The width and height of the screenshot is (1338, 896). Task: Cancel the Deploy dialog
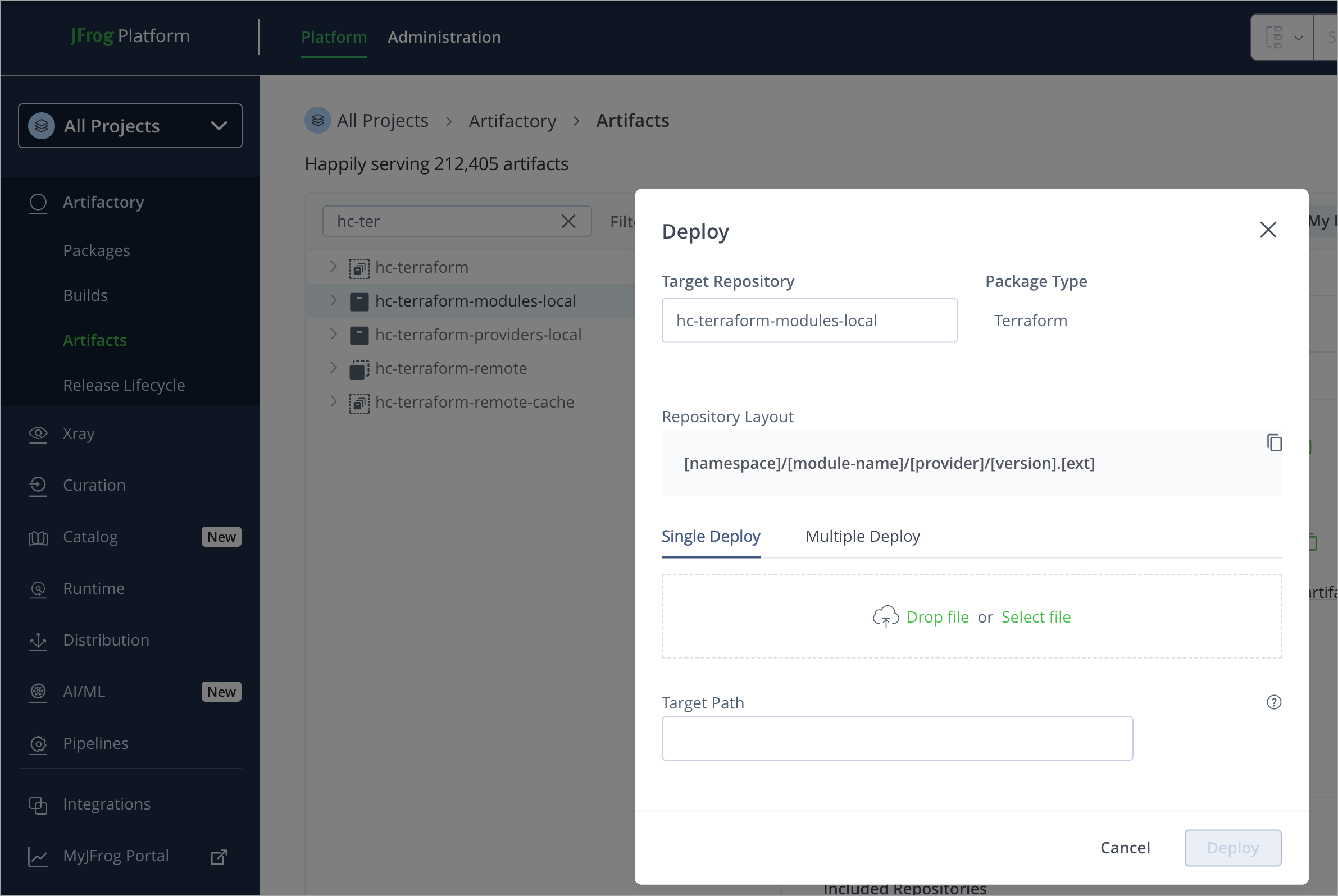click(x=1125, y=847)
